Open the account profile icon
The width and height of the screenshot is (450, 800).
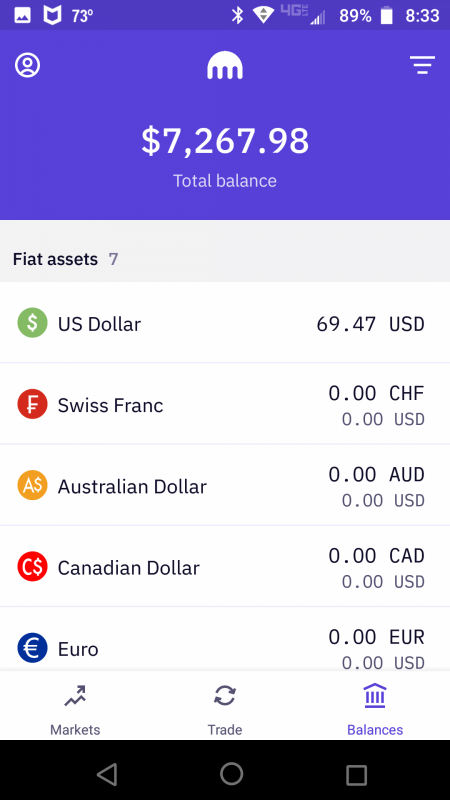28,65
